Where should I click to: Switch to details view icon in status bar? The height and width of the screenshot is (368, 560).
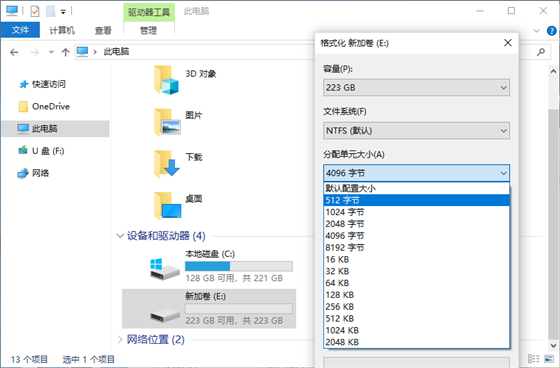pos(533,358)
